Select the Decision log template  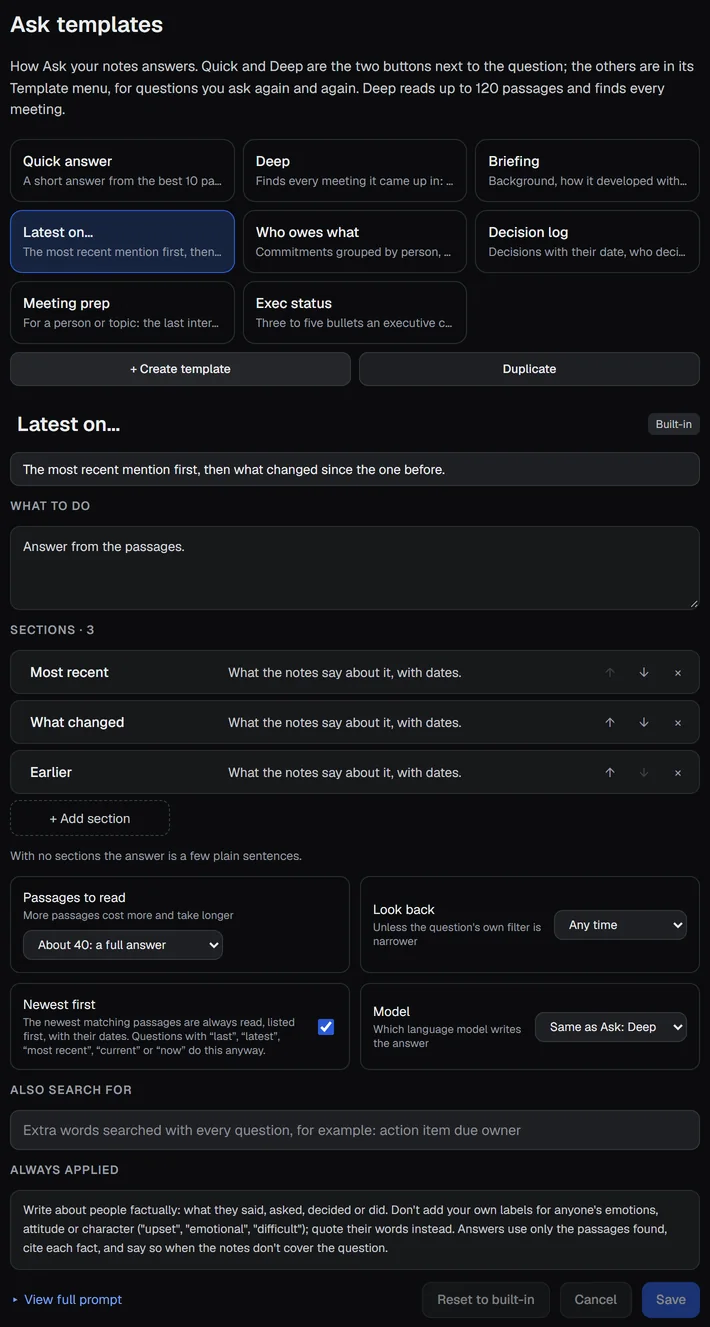pos(587,241)
